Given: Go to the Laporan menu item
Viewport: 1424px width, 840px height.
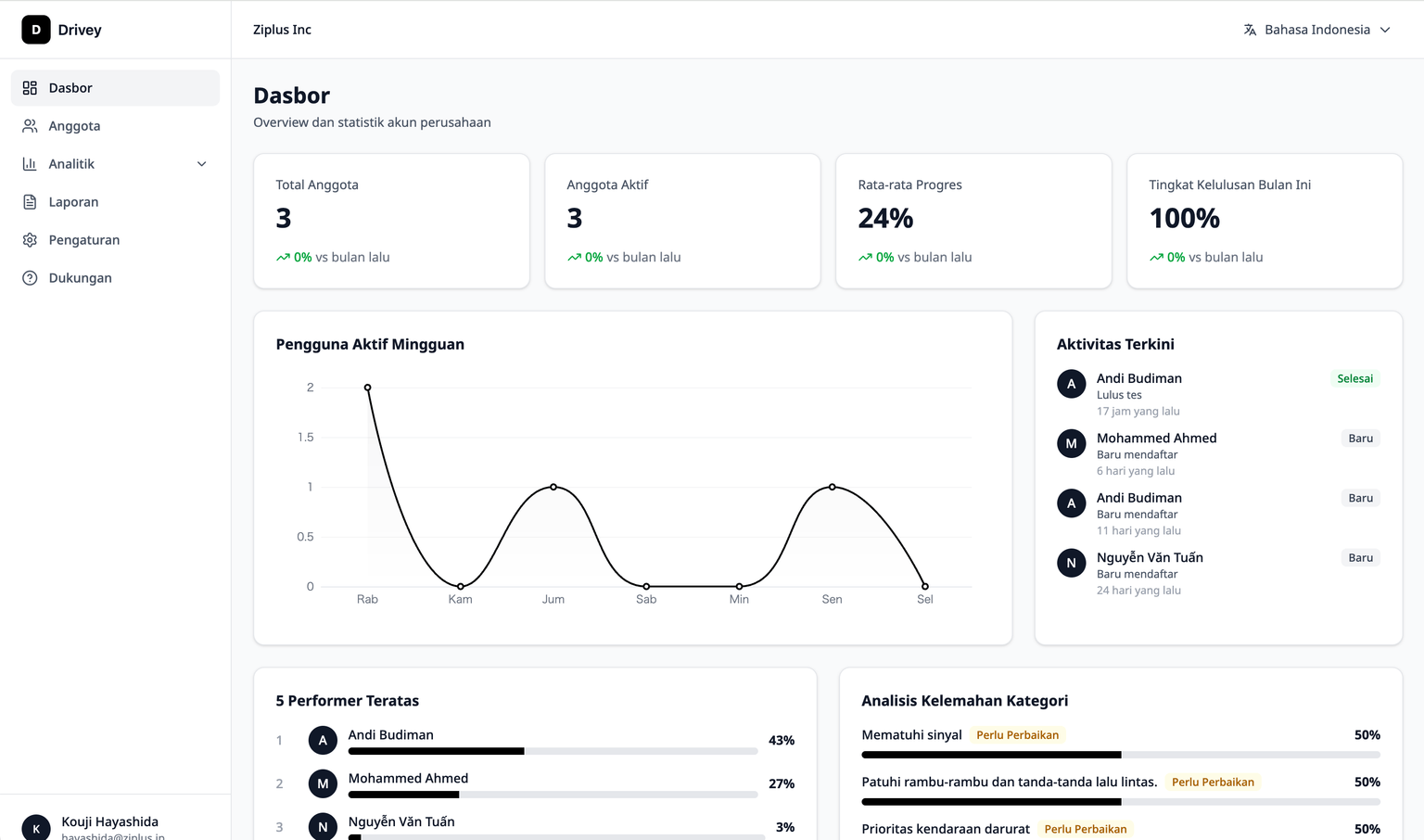Looking at the screenshot, I should 73,202.
